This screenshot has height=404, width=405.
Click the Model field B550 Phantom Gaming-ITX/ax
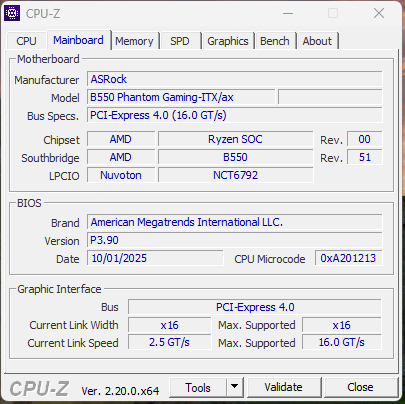[x=181, y=97]
